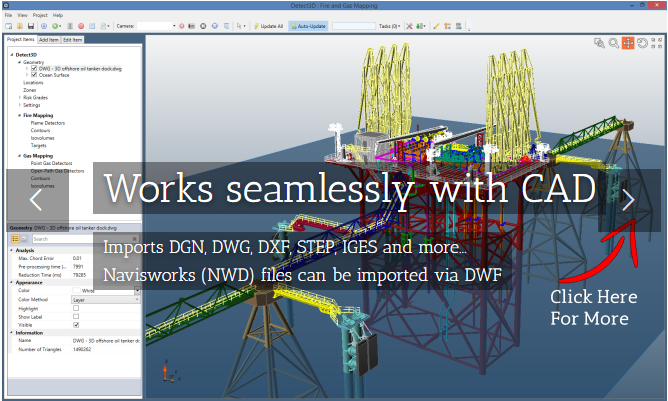Select Point Gas Detectors in tree

[x=52, y=163]
